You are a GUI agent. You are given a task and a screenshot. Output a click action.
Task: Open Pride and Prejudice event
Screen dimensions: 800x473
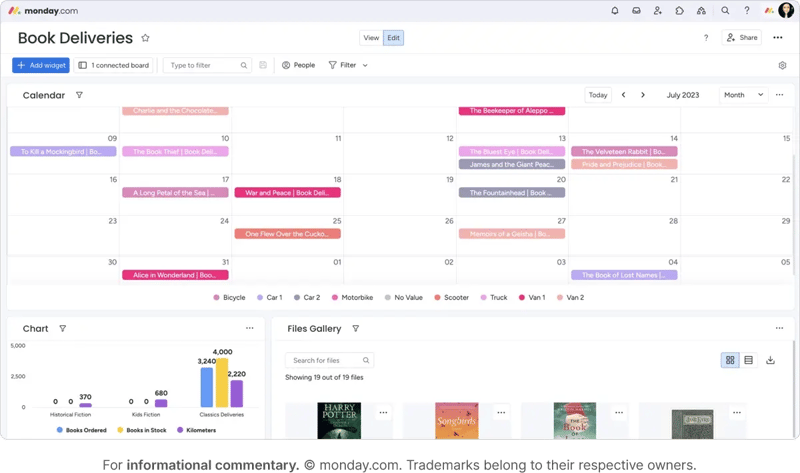coord(624,164)
